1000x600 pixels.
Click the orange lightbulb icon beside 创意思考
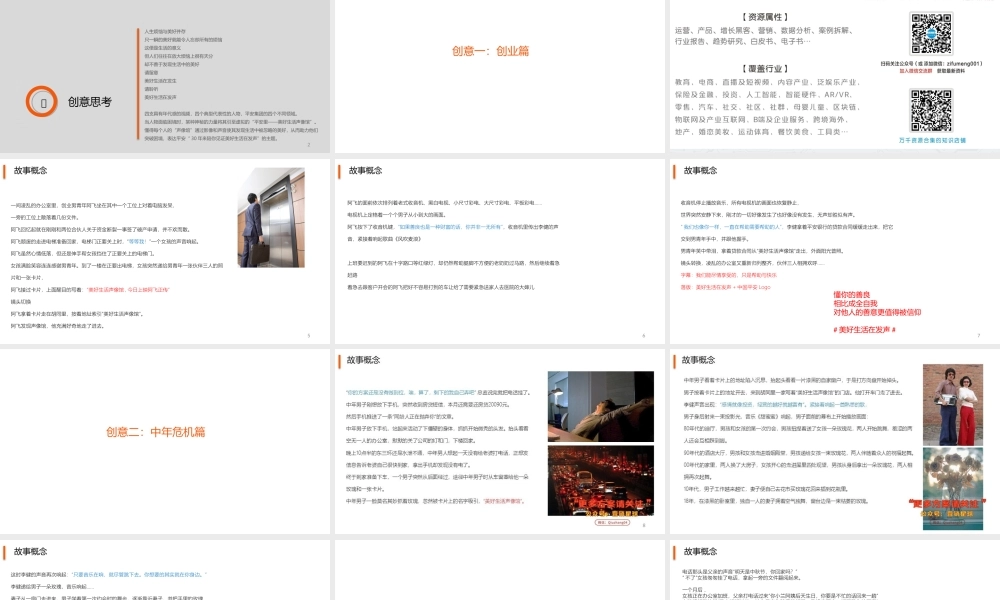40,101
